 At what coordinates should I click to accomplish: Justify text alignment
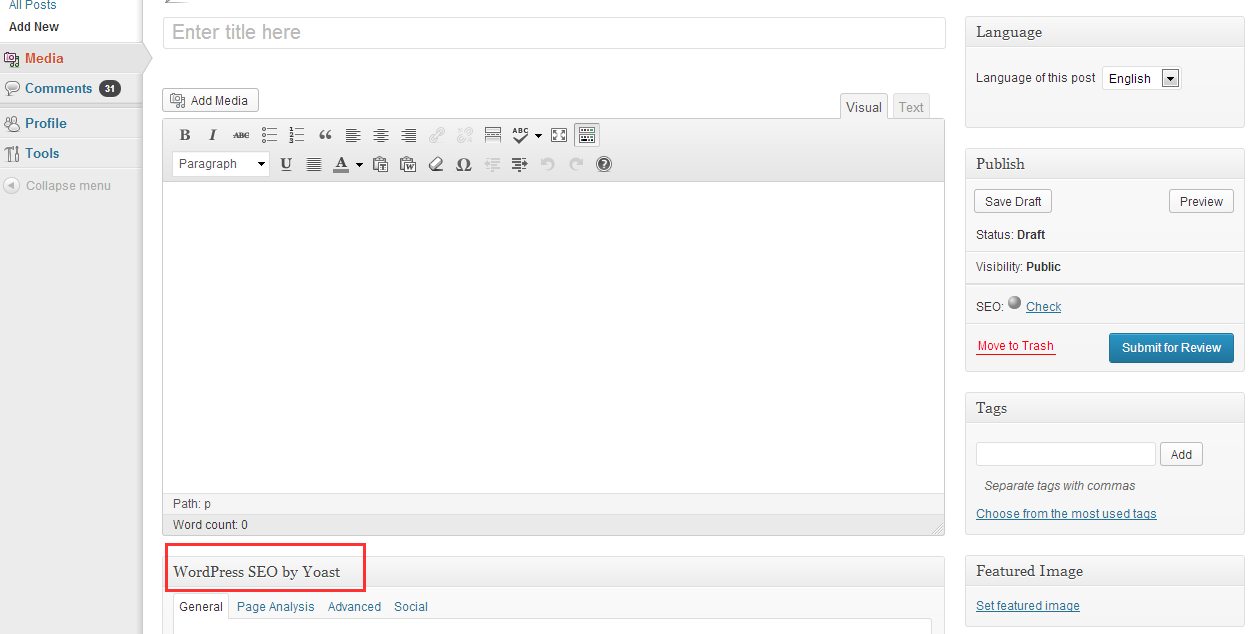tap(314, 164)
